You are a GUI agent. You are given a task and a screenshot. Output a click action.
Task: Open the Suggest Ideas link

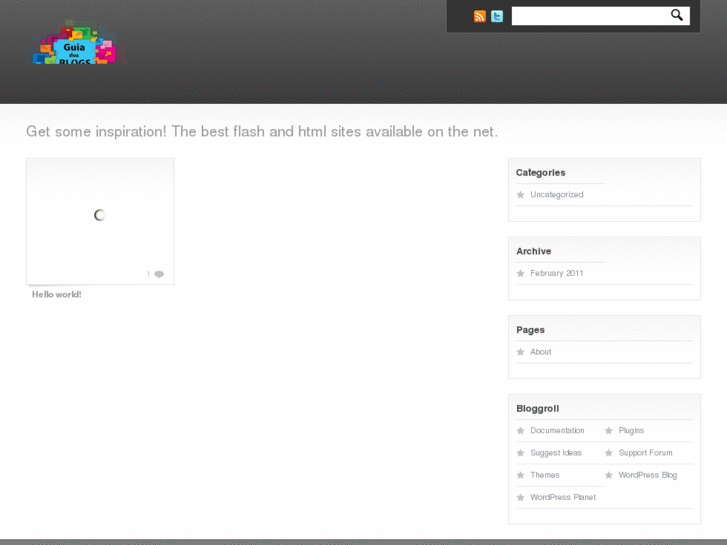[x=556, y=453]
